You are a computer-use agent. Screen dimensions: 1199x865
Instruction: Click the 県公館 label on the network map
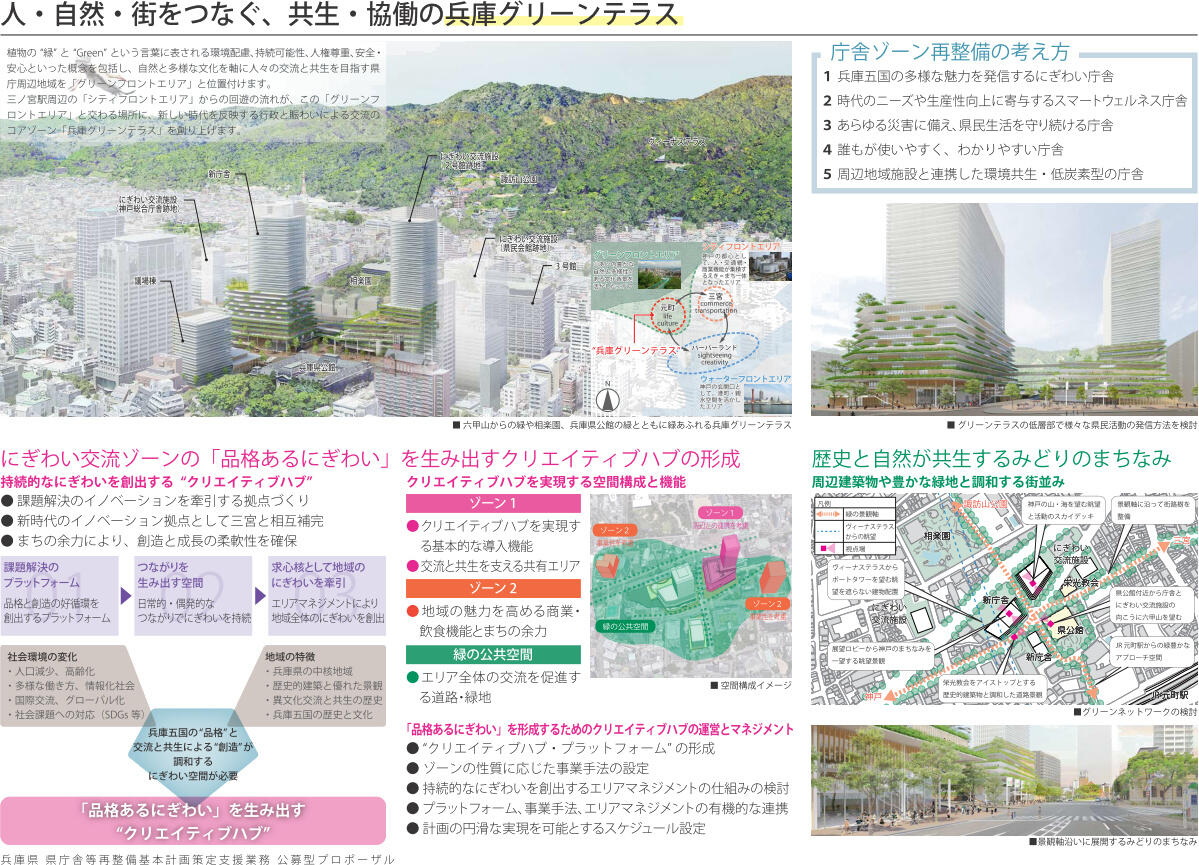pyautogui.click(x=1070, y=631)
